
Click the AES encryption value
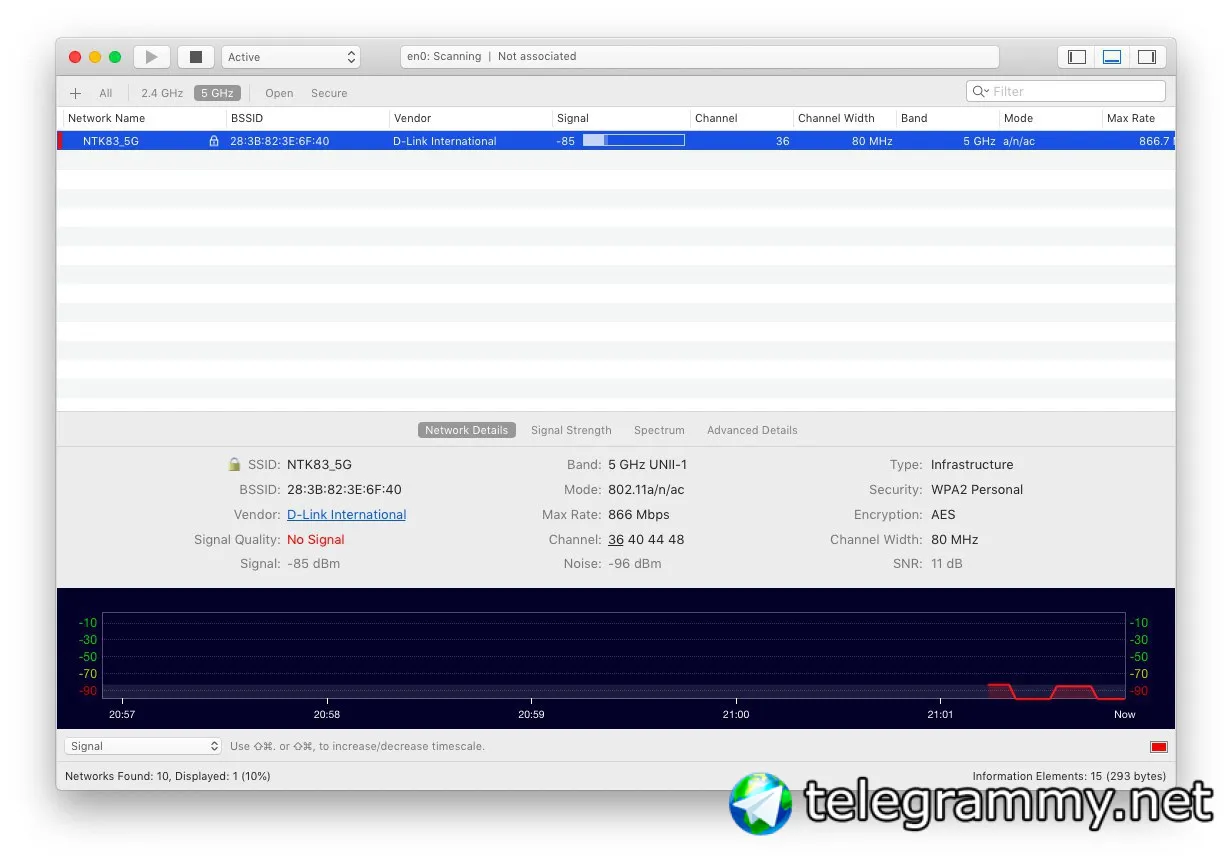click(x=943, y=515)
